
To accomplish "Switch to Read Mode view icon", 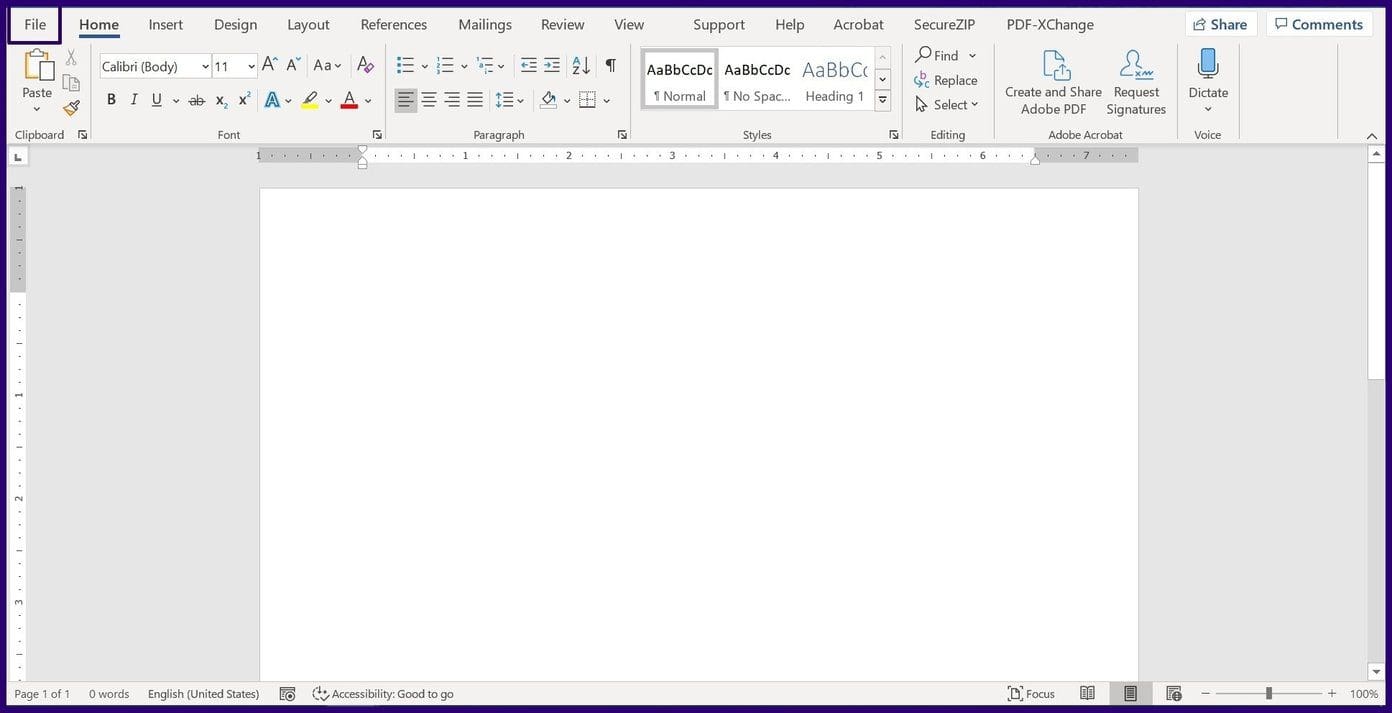I will [1087, 694].
